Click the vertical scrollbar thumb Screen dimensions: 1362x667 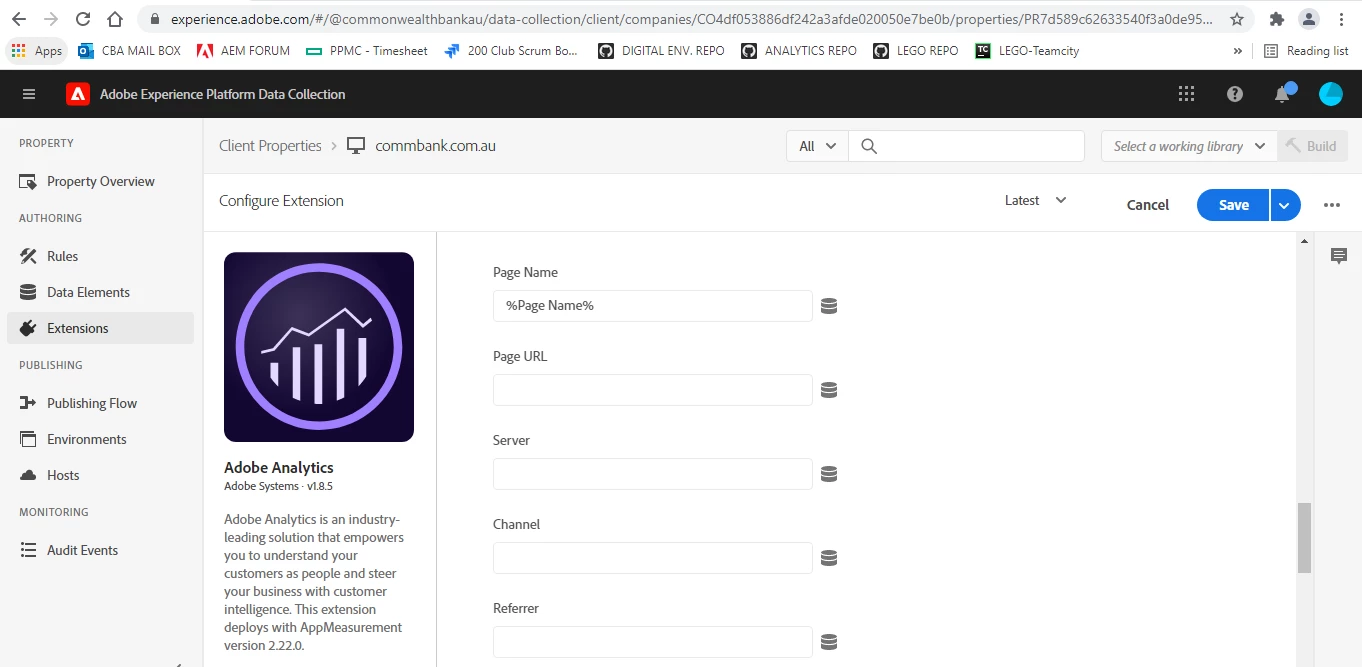pyautogui.click(x=1304, y=537)
